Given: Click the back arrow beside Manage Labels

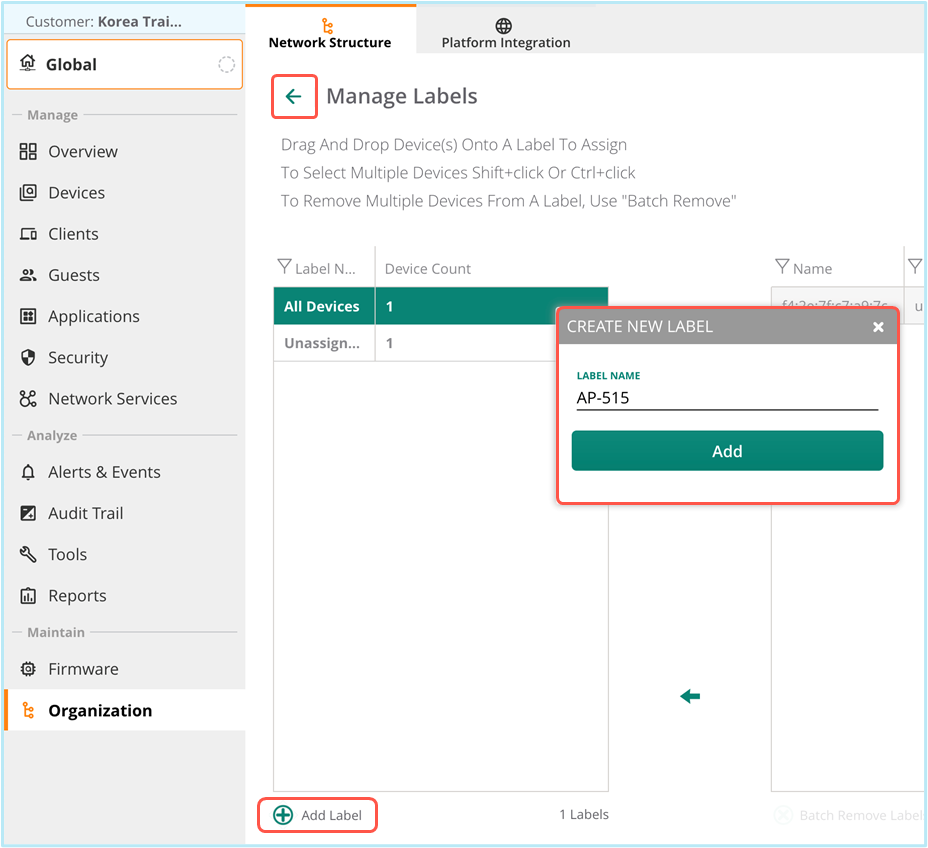Looking at the screenshot, I should pos(293,97).
